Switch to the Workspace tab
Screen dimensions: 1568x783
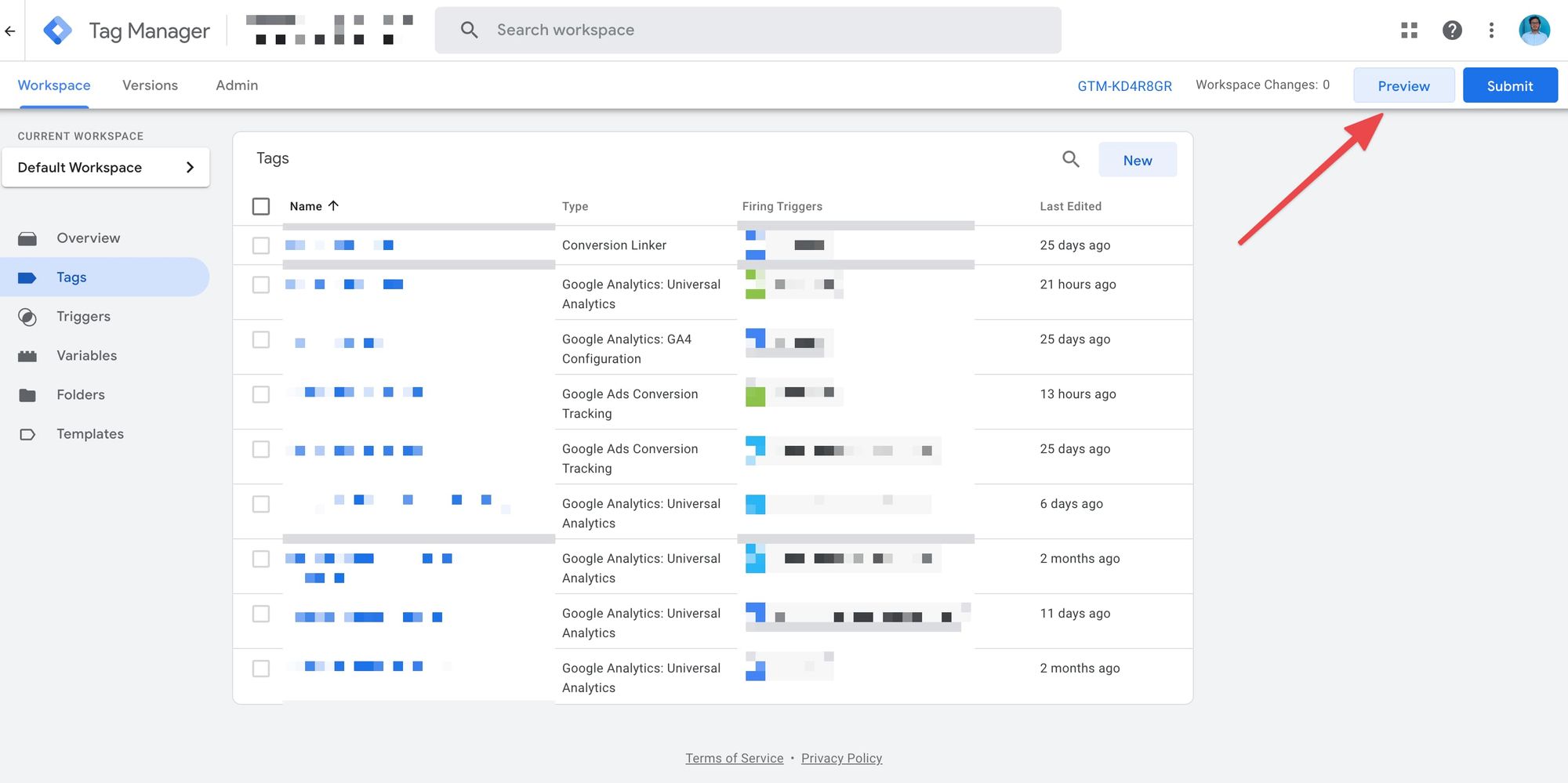54,85
